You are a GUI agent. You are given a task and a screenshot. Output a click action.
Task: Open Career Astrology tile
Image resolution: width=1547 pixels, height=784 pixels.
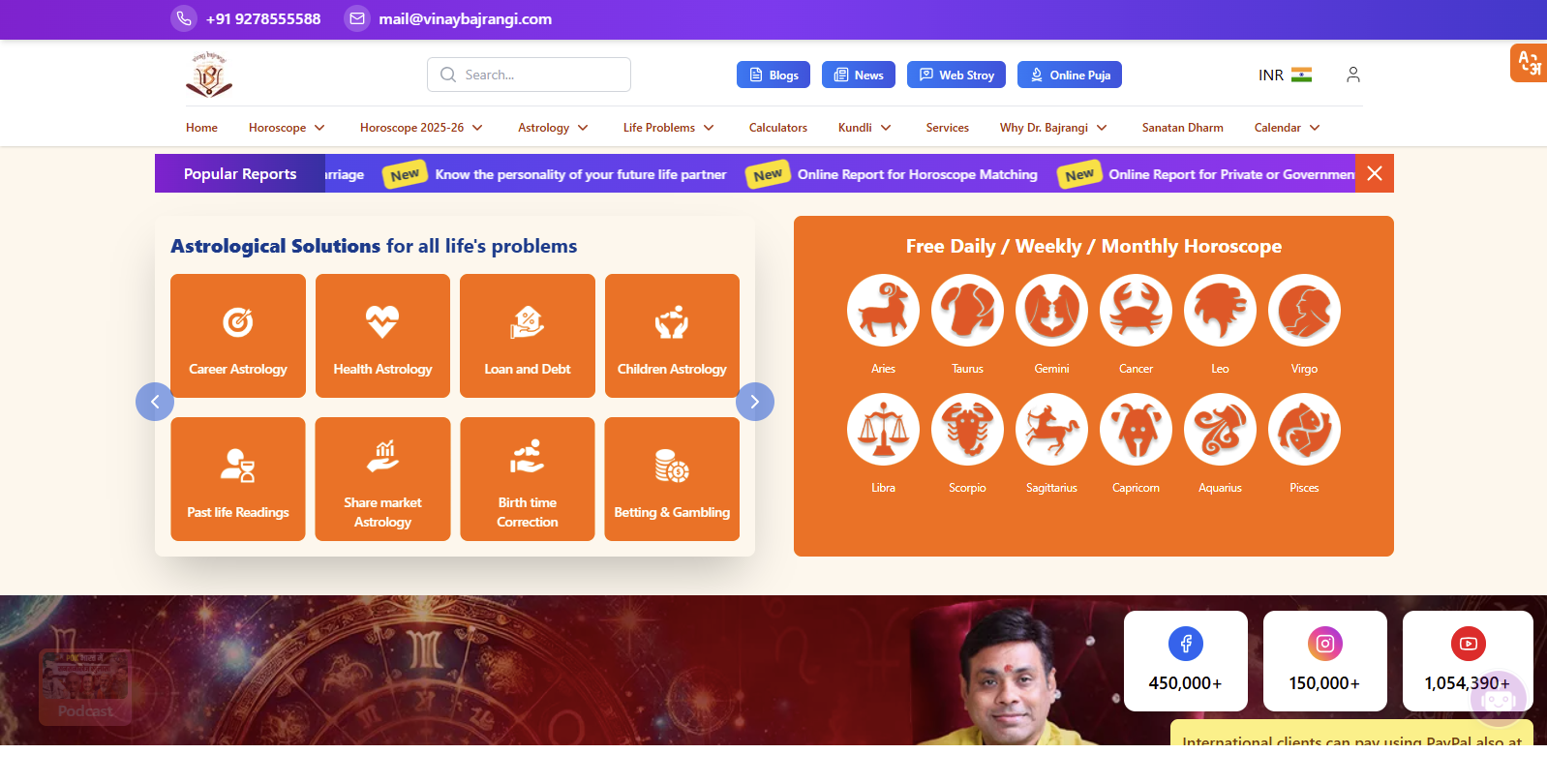238,336
